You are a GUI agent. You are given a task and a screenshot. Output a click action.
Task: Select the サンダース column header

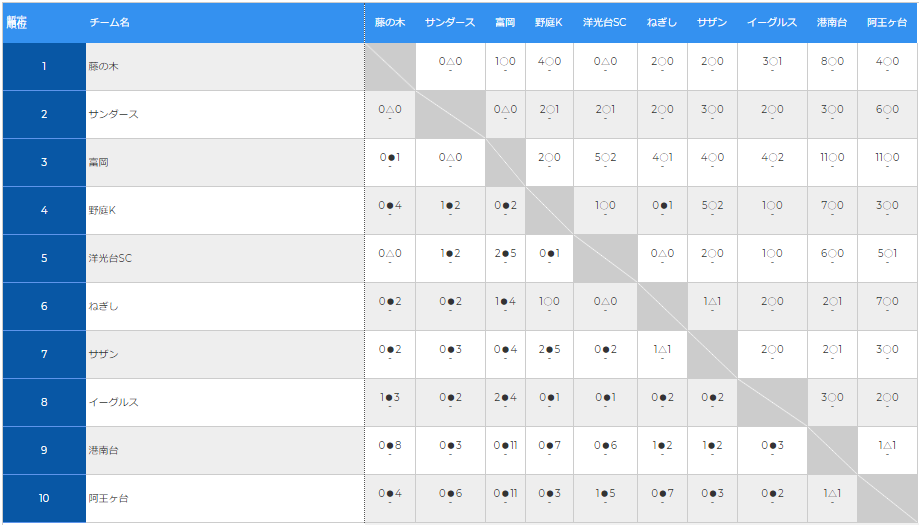(450, 21)
